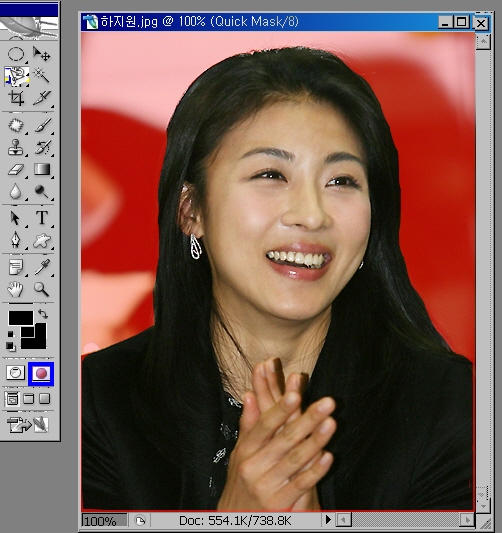Open the foreground color swatch

pos(21,318)
